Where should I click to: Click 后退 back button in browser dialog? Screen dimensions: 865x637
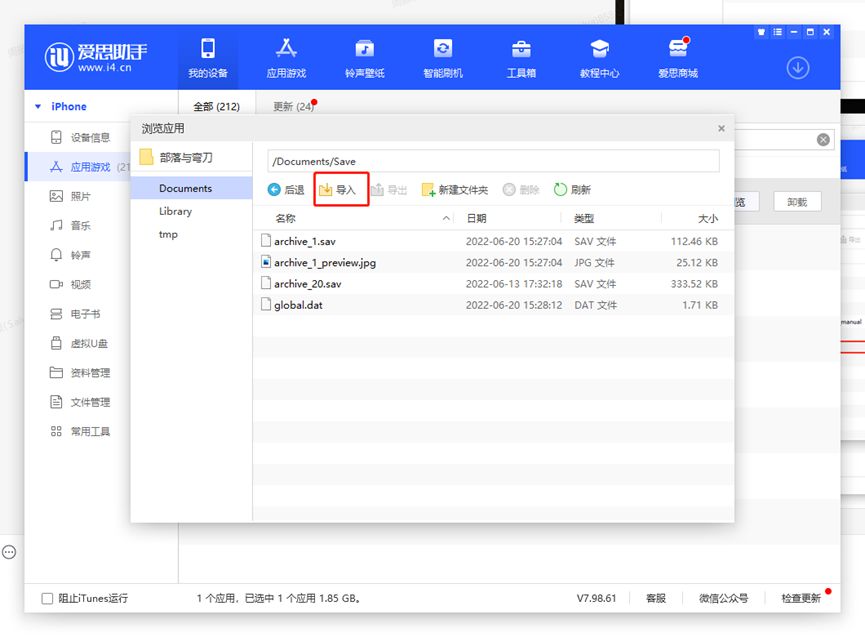point(286,190)
